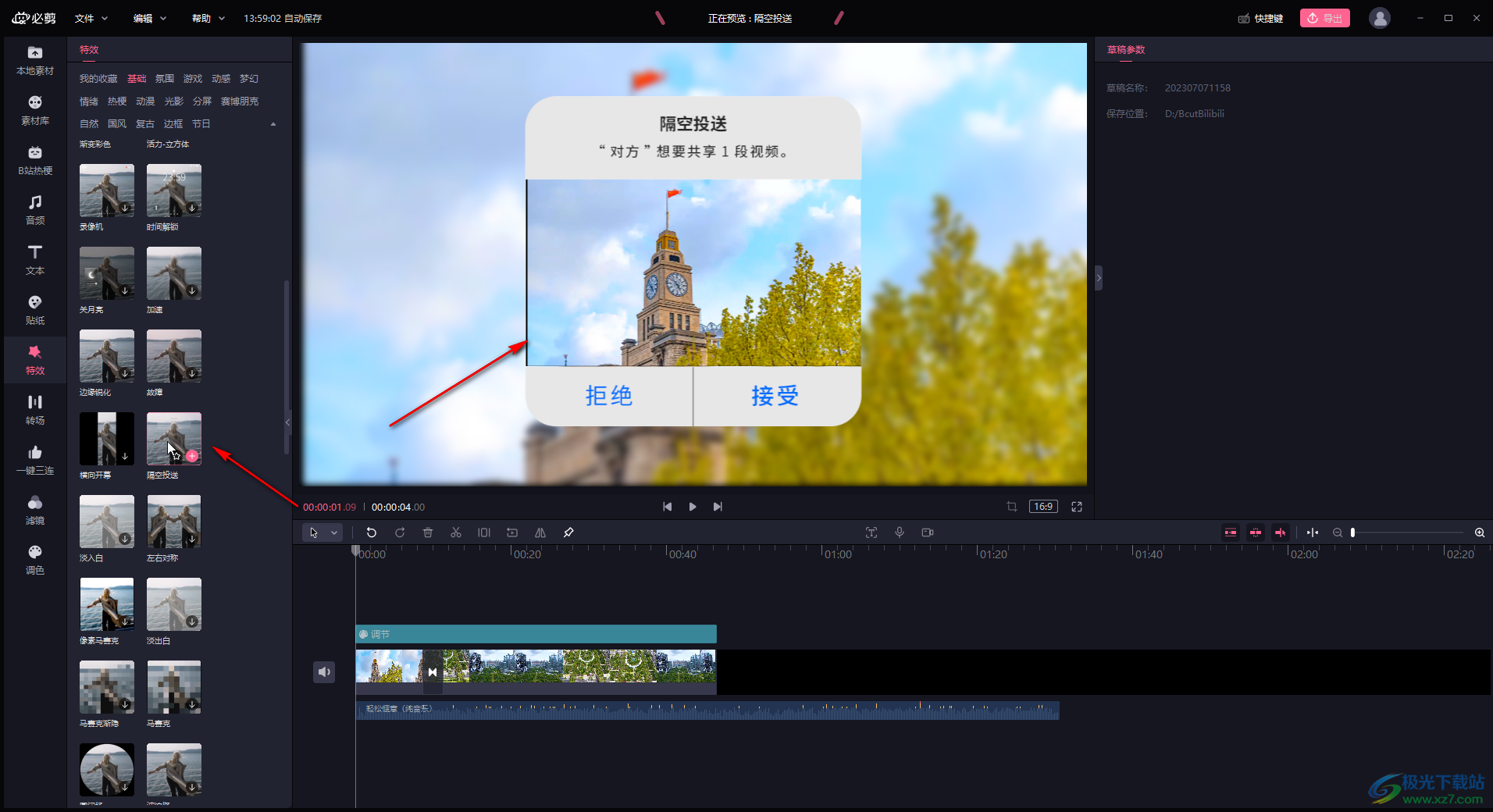The width and height of the screenshot is (1493, 812).
Task: Select the 赛博朋克 effect category
Action: (x=240, y=101)
